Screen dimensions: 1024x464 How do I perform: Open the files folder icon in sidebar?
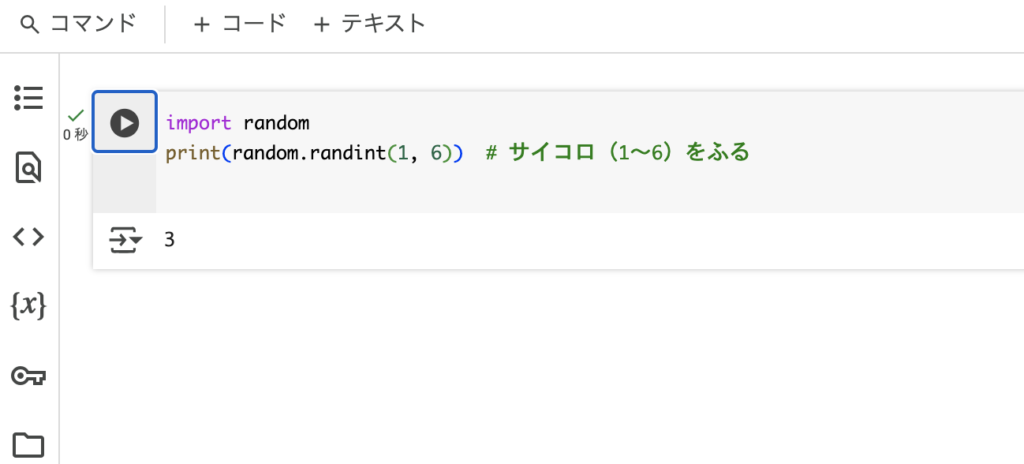click(29, 444)
